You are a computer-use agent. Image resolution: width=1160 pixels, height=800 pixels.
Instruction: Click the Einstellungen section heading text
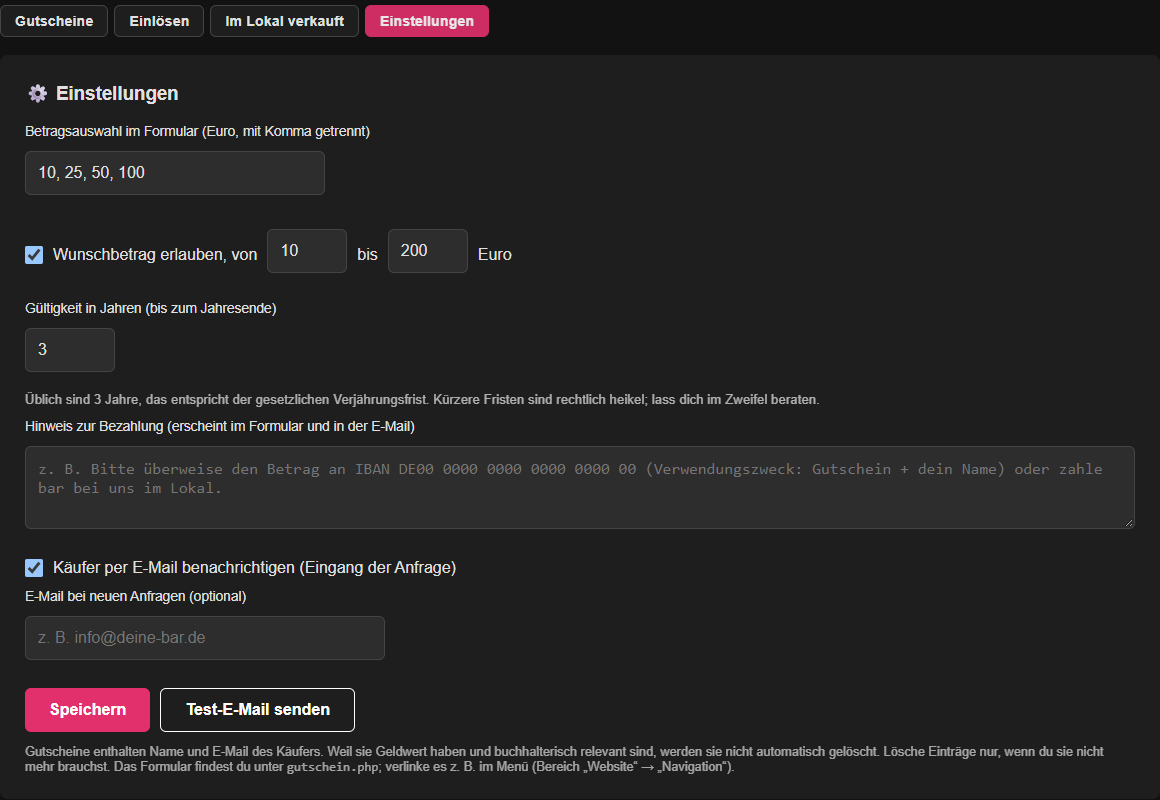tap(117, 93)
